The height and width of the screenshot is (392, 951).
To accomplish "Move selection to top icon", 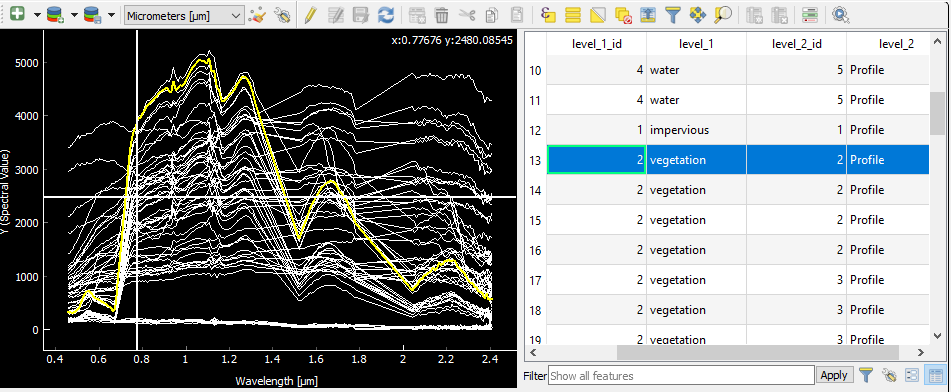I will (648, 15).
